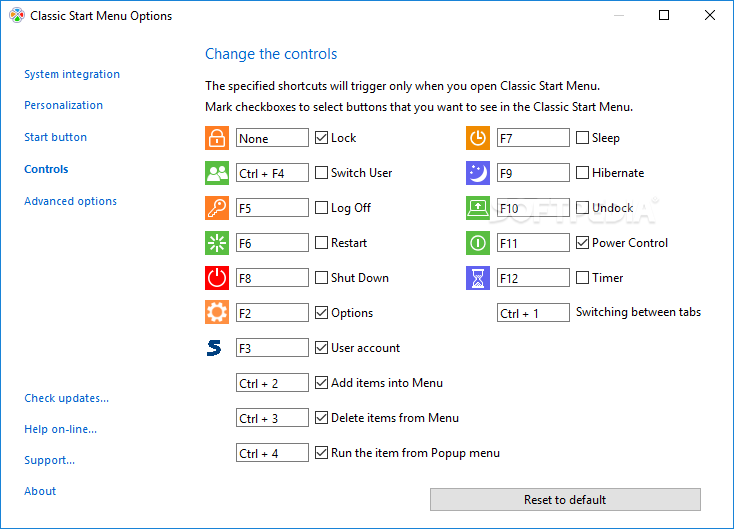Uncheck Add items into Menu checkbox
The width and height of the screenshot is (734, 529).
tap(321, 382)
